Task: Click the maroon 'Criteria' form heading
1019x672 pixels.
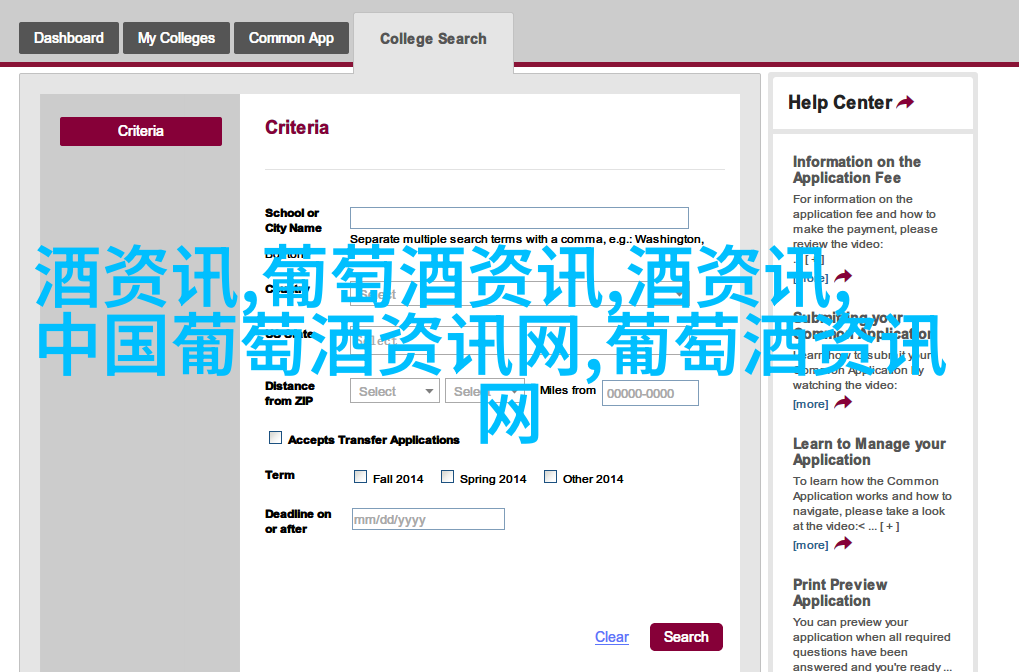Action: [x=297, y=127]
